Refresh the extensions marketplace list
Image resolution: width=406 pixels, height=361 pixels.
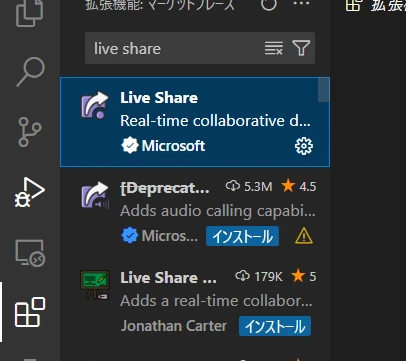tap(269, 5)
